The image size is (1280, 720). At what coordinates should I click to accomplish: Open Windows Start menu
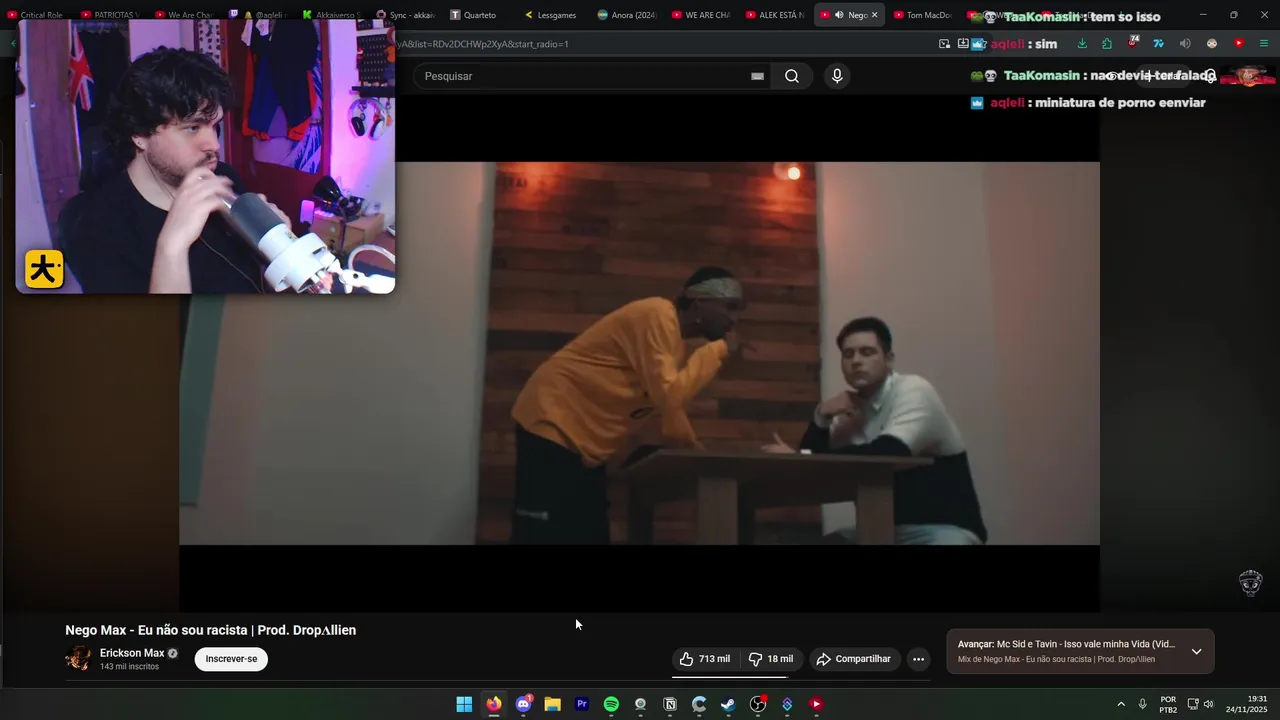coord(464,704)
